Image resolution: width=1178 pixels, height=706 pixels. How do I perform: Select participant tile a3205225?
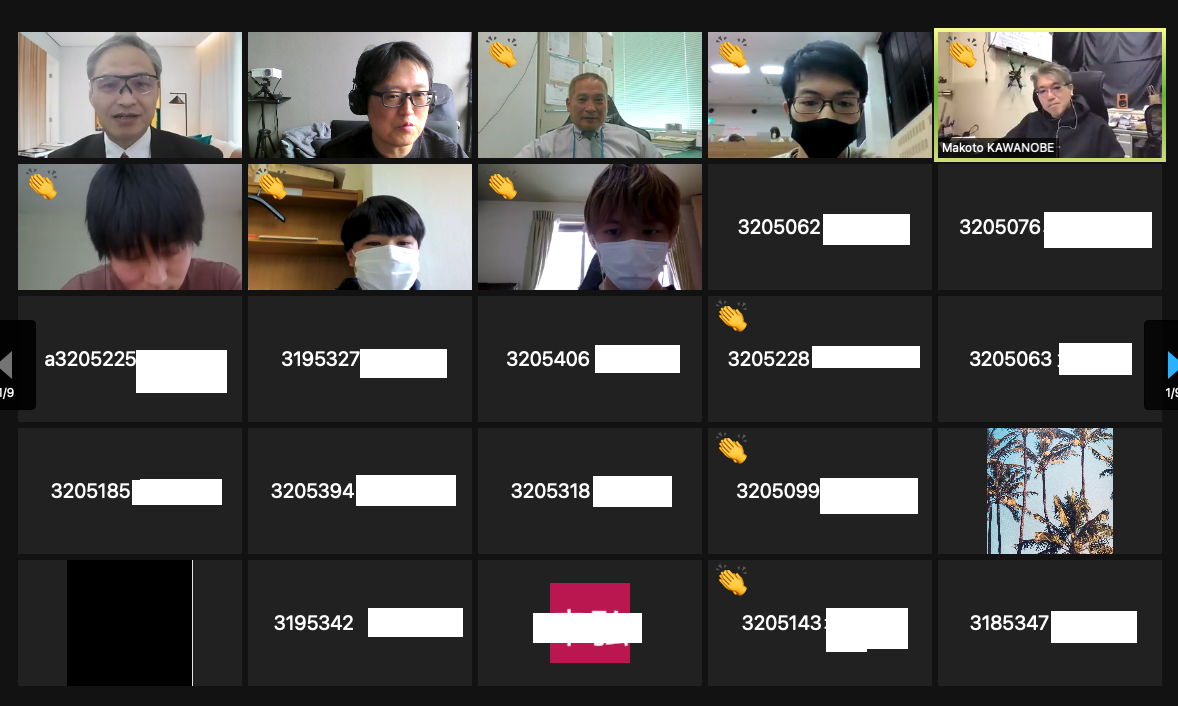130,359
